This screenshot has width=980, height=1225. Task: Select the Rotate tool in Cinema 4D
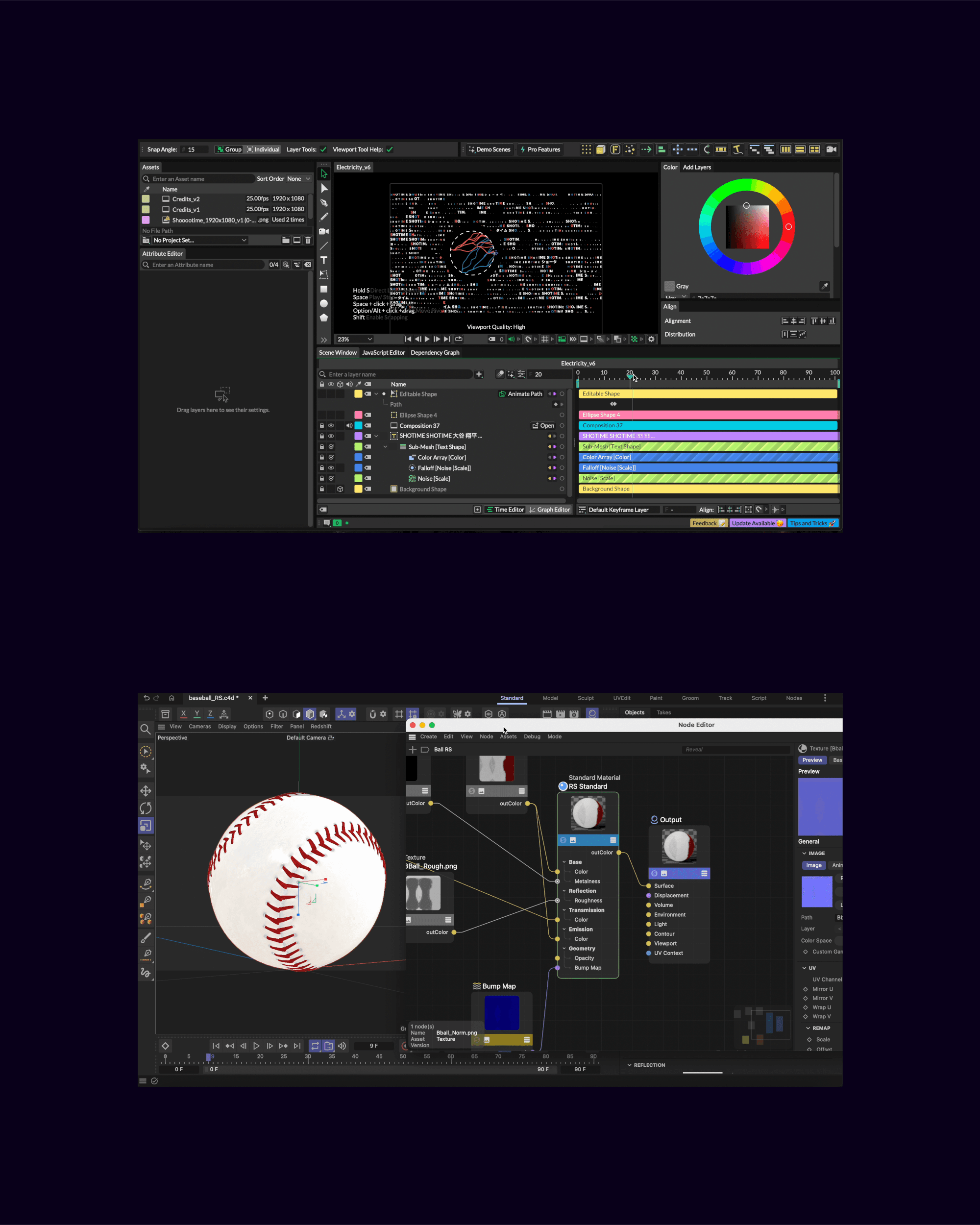[146, 808]
